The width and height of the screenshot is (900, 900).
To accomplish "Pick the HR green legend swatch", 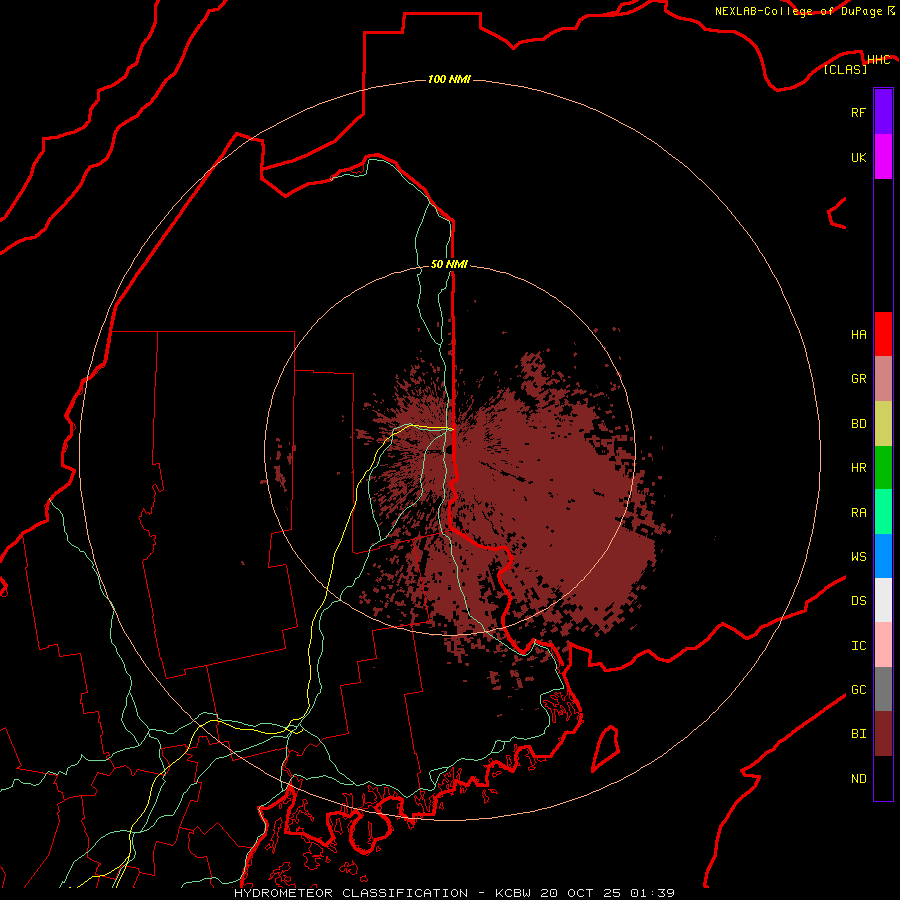I will pos(883,468).
